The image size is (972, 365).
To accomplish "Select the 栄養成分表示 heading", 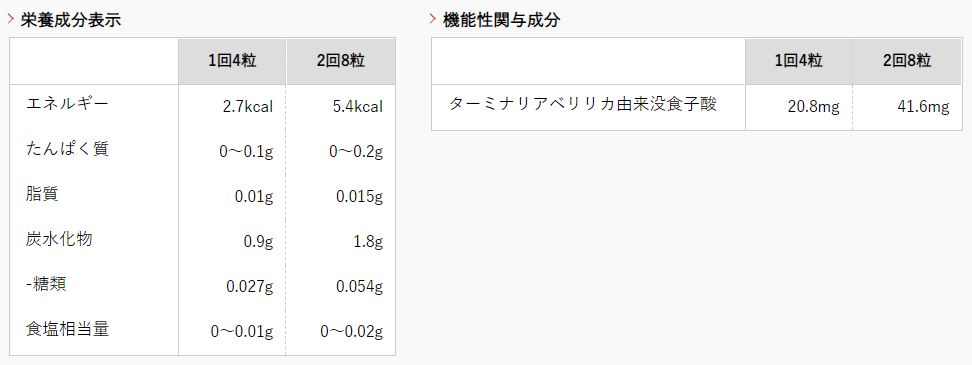I will [71, 20].
